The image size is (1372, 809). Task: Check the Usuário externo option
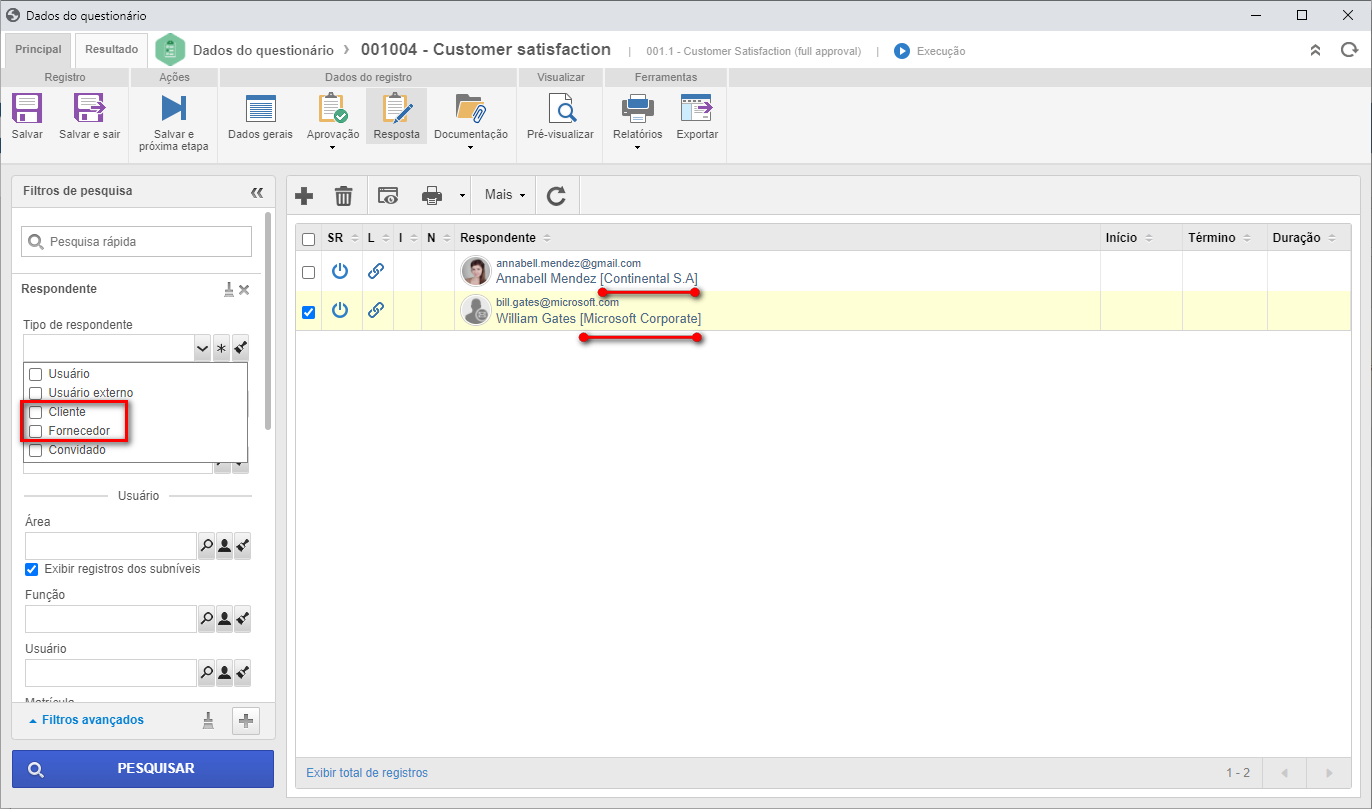tap(35, 393)
